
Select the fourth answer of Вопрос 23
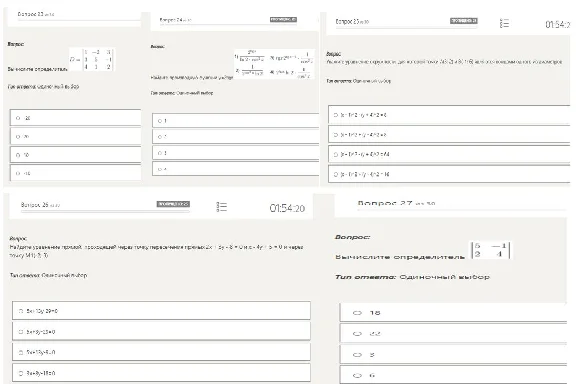(75, 173)
